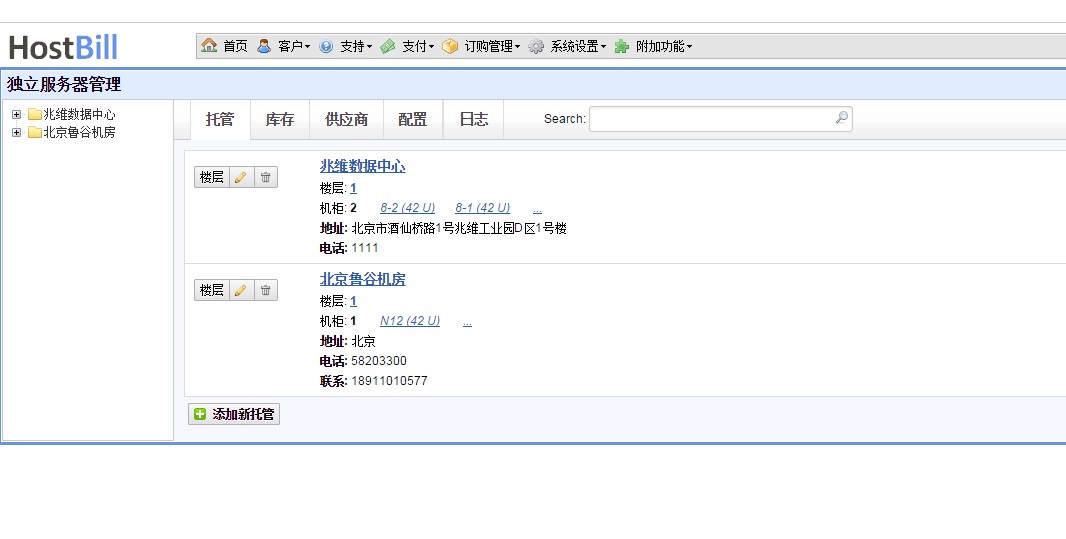Open the 兆维数据中心 heading link
This screenshot has width=1066, height=539.
coord(362,167)
